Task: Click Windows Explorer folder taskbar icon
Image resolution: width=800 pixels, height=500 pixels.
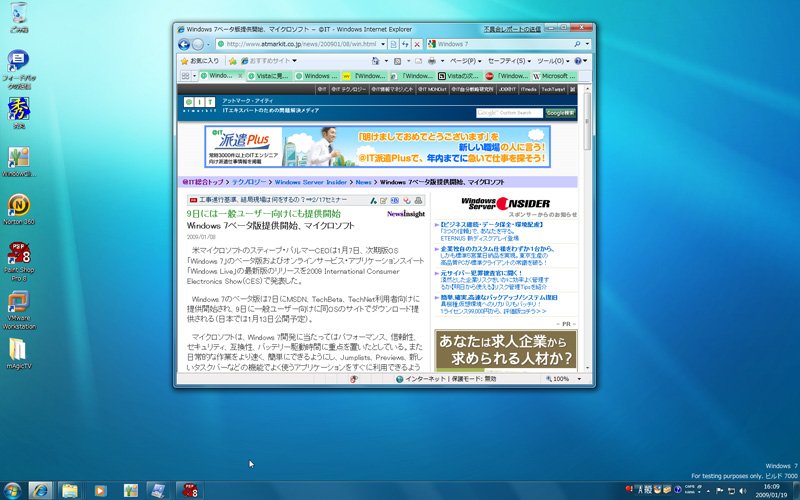Action: pyautogui.click(x=70, y=491)
